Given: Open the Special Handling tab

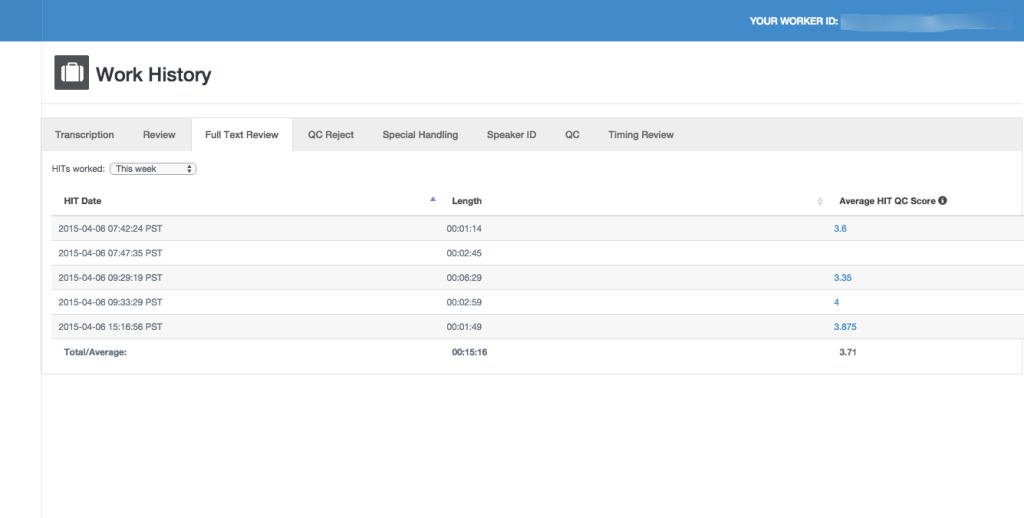Looking at the screenshot, I should pos(420,135).
